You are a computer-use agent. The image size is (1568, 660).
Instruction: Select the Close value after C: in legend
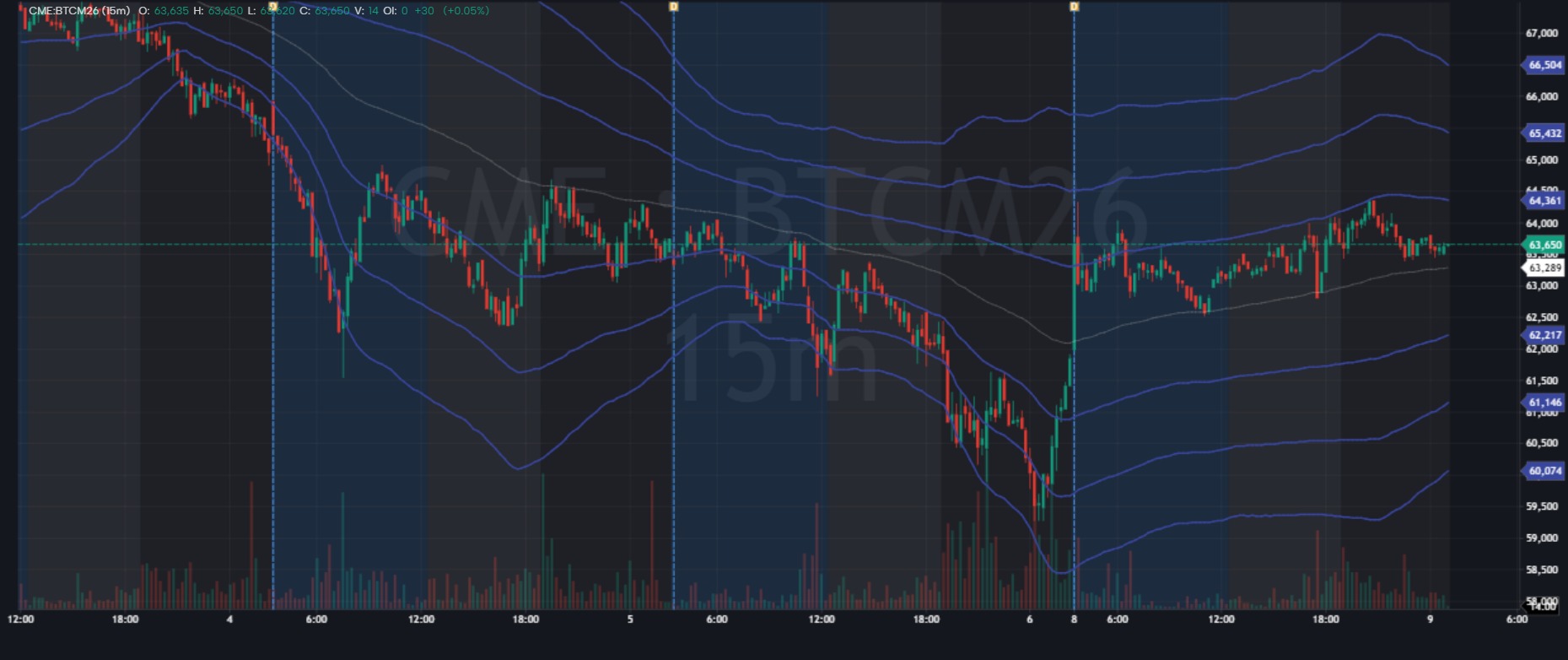point(331,11)
